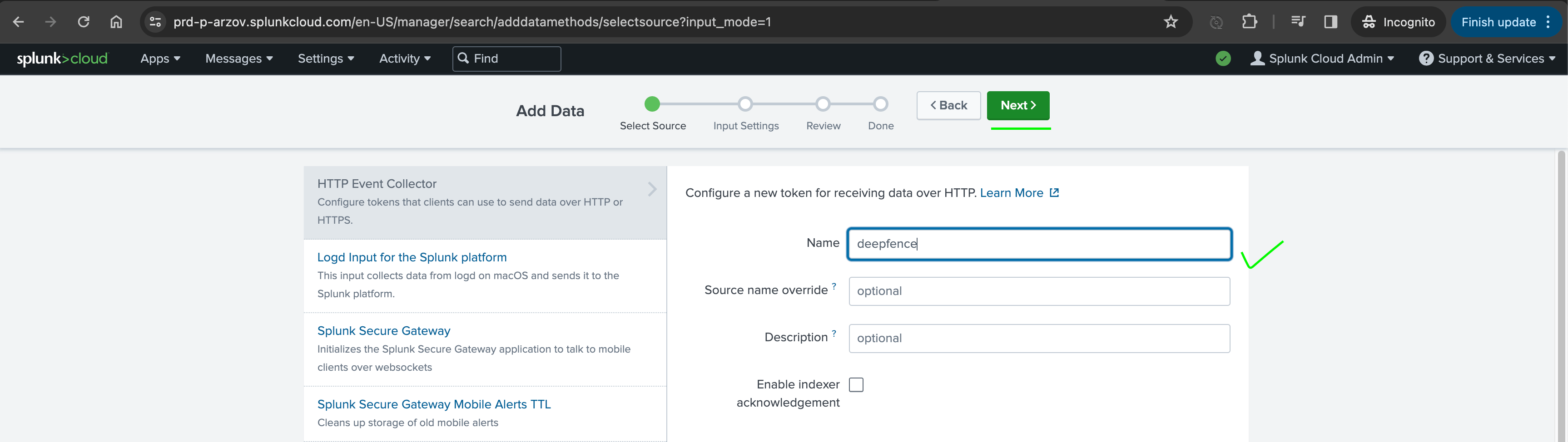
Task: Click the Review step circle
Action: tap(823, 104)
